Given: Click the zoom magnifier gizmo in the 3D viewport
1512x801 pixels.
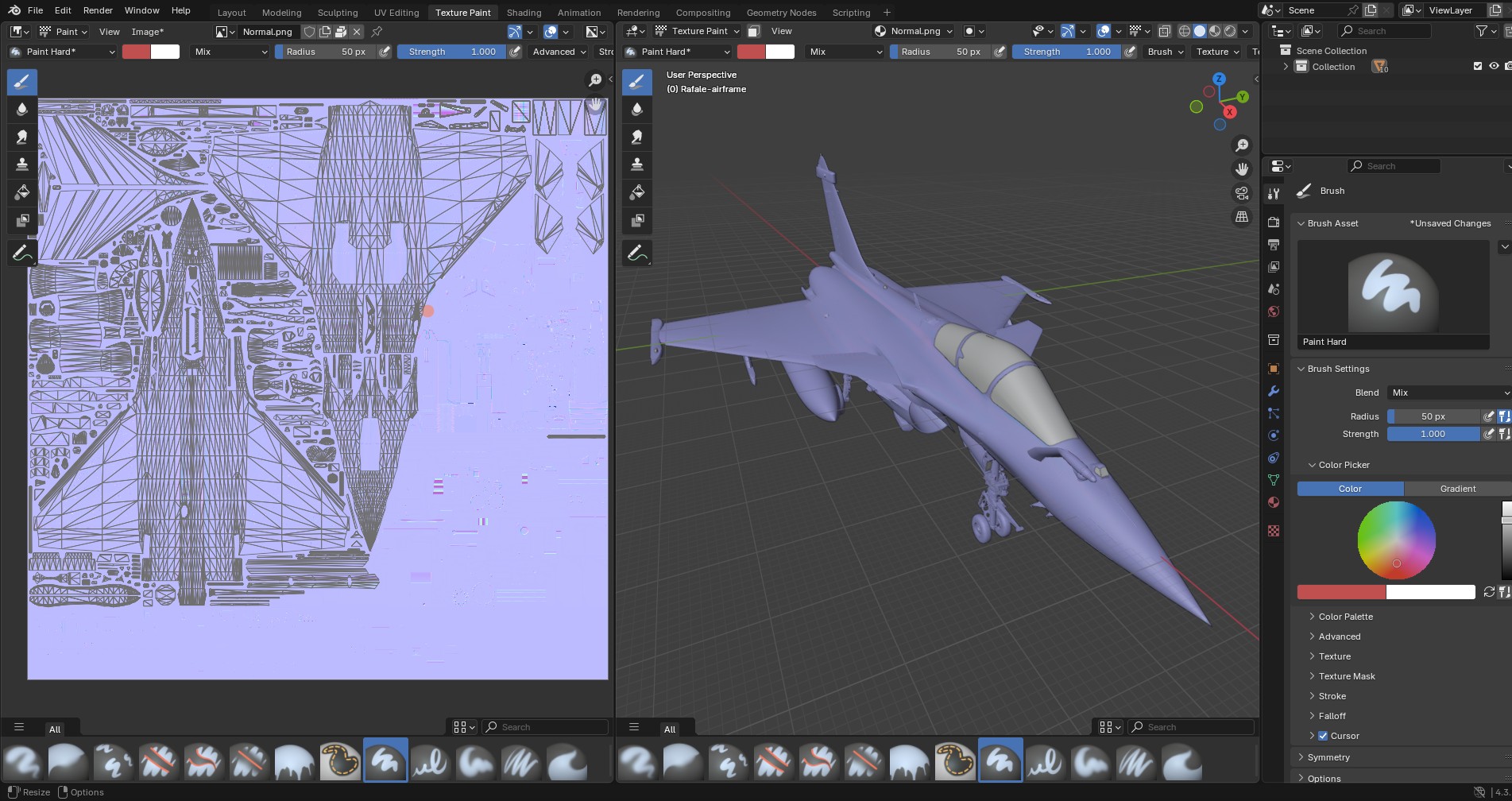Looking at the screenshot, I should 1241,145.
